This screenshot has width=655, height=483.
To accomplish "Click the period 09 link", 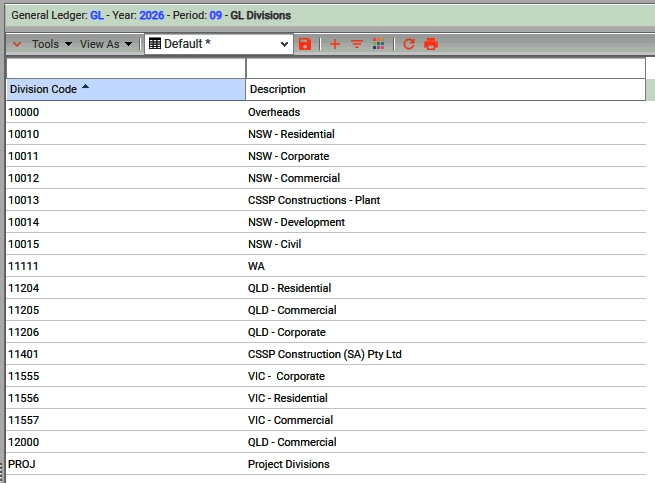I will tap(216, 15).
